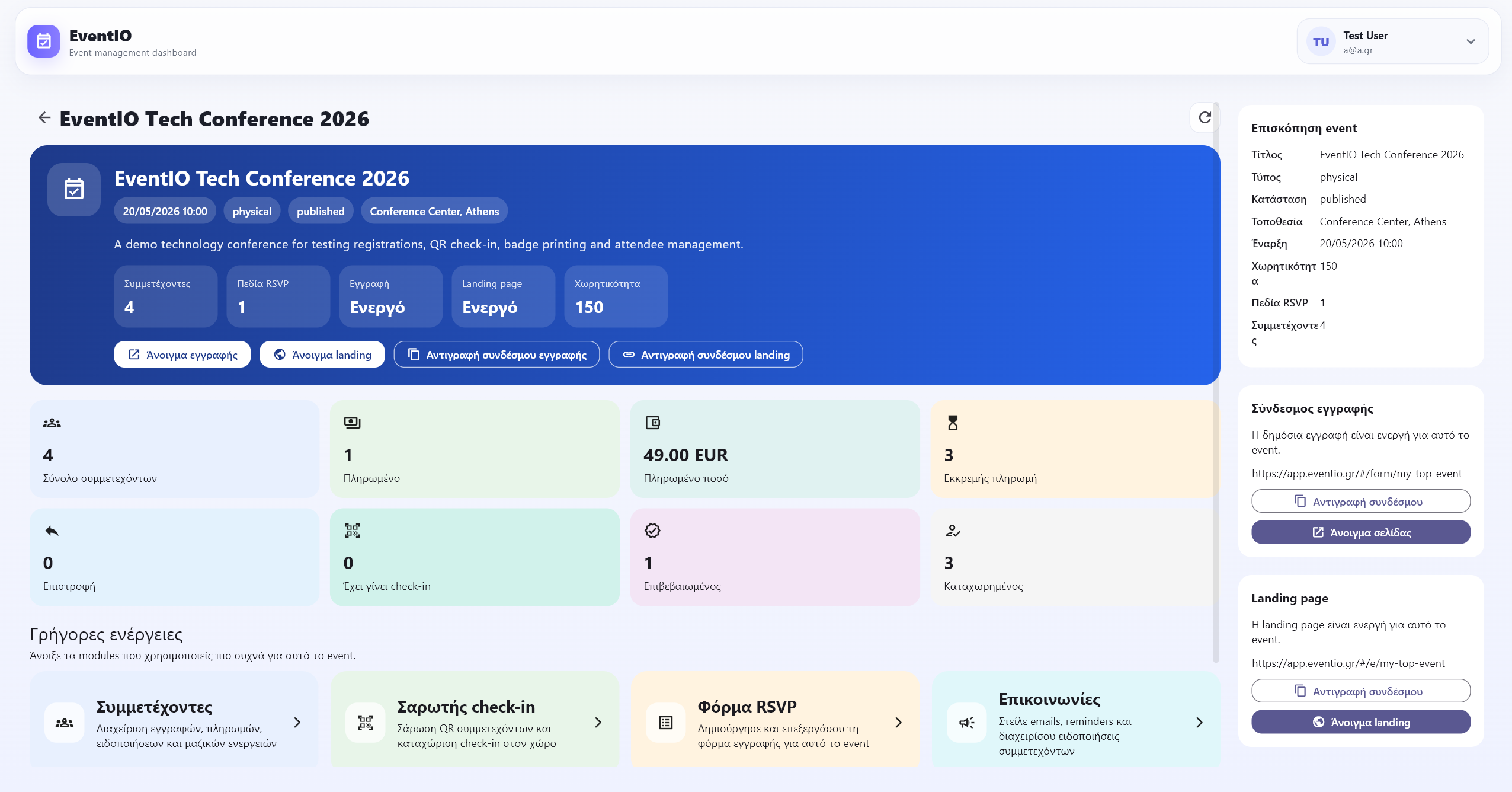Click the Σαρωτής check-in QR scanner icon

coord(366,723)
